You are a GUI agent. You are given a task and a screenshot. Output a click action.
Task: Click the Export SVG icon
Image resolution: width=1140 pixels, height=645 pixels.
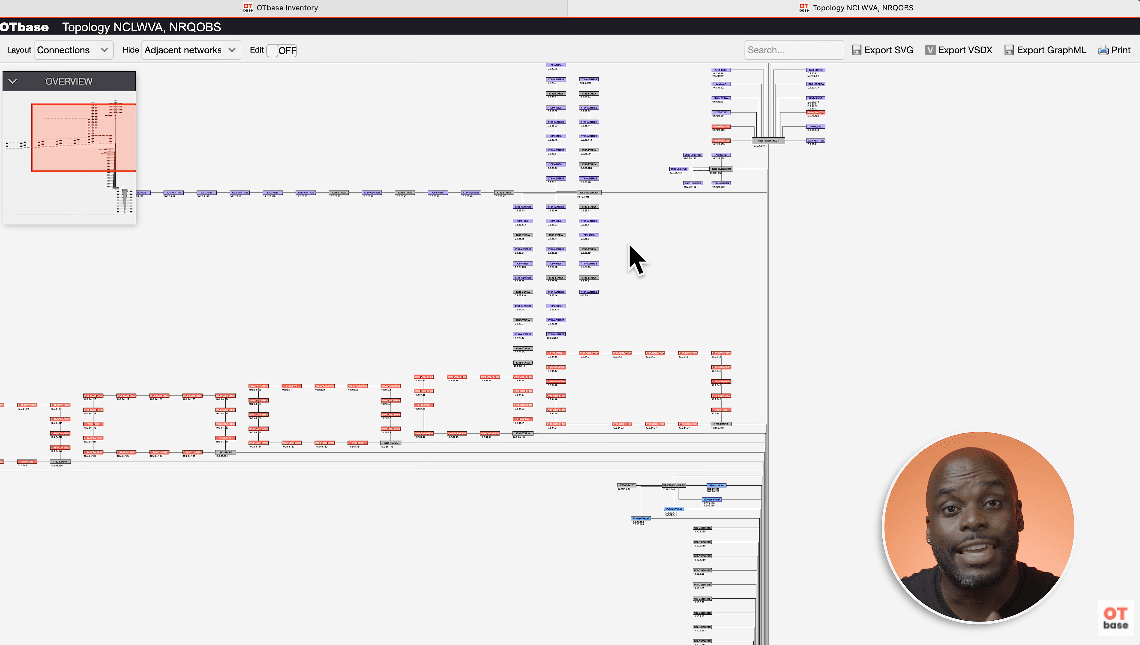pyautogui.click(x=856, y=50)
